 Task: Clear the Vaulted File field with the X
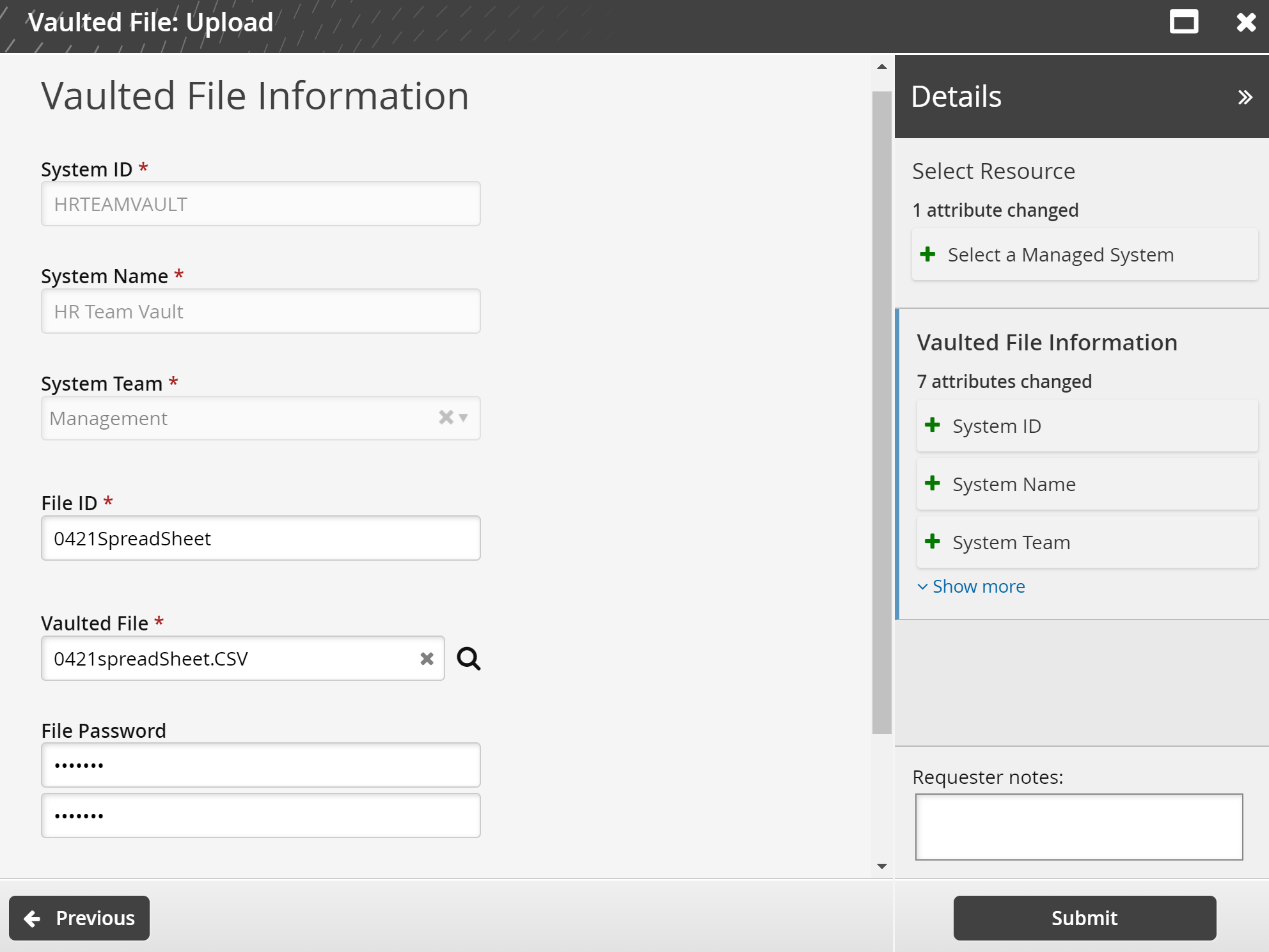(425, 658)
